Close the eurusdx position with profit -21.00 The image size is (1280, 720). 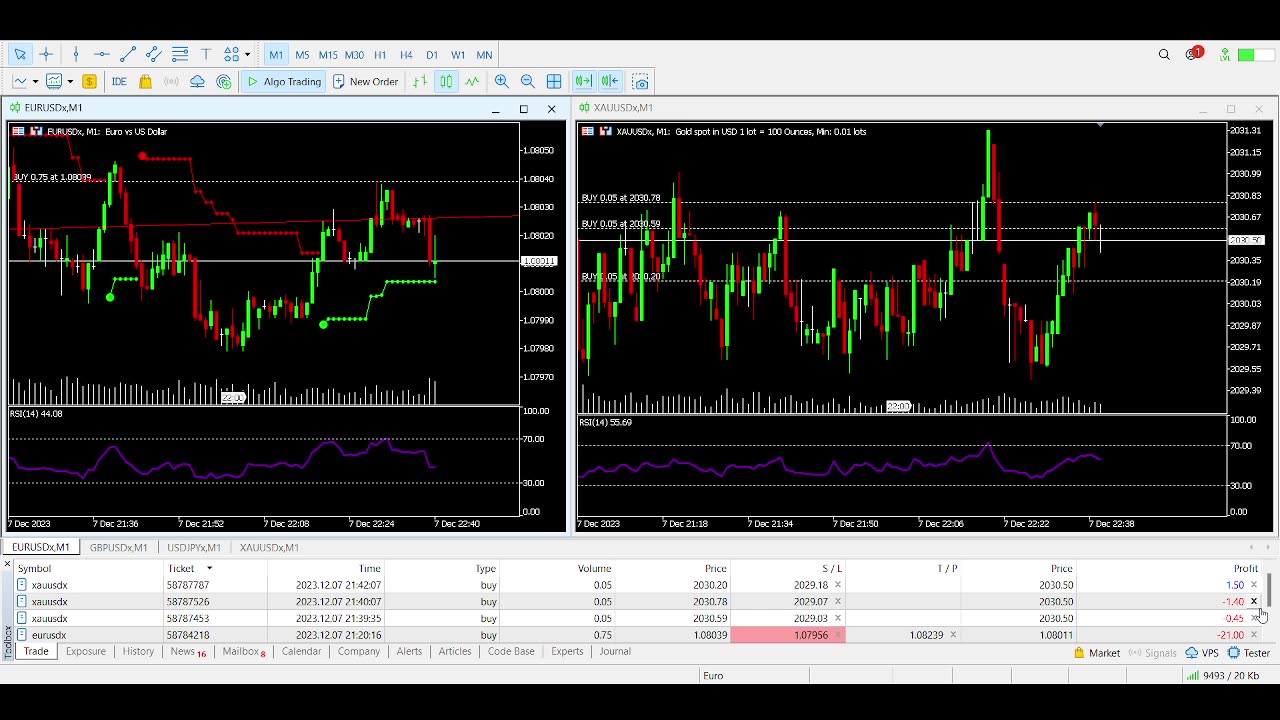pos(1254,635)
